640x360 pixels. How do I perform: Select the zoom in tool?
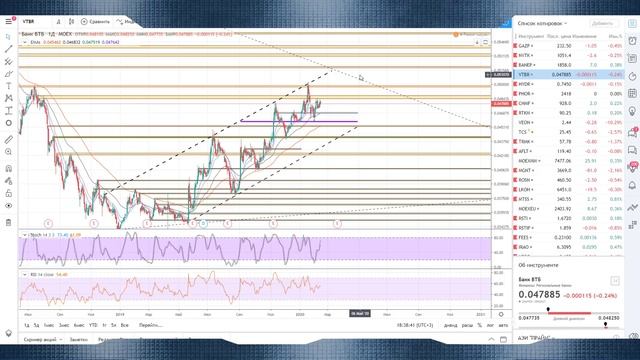click(x=9, y=152)
